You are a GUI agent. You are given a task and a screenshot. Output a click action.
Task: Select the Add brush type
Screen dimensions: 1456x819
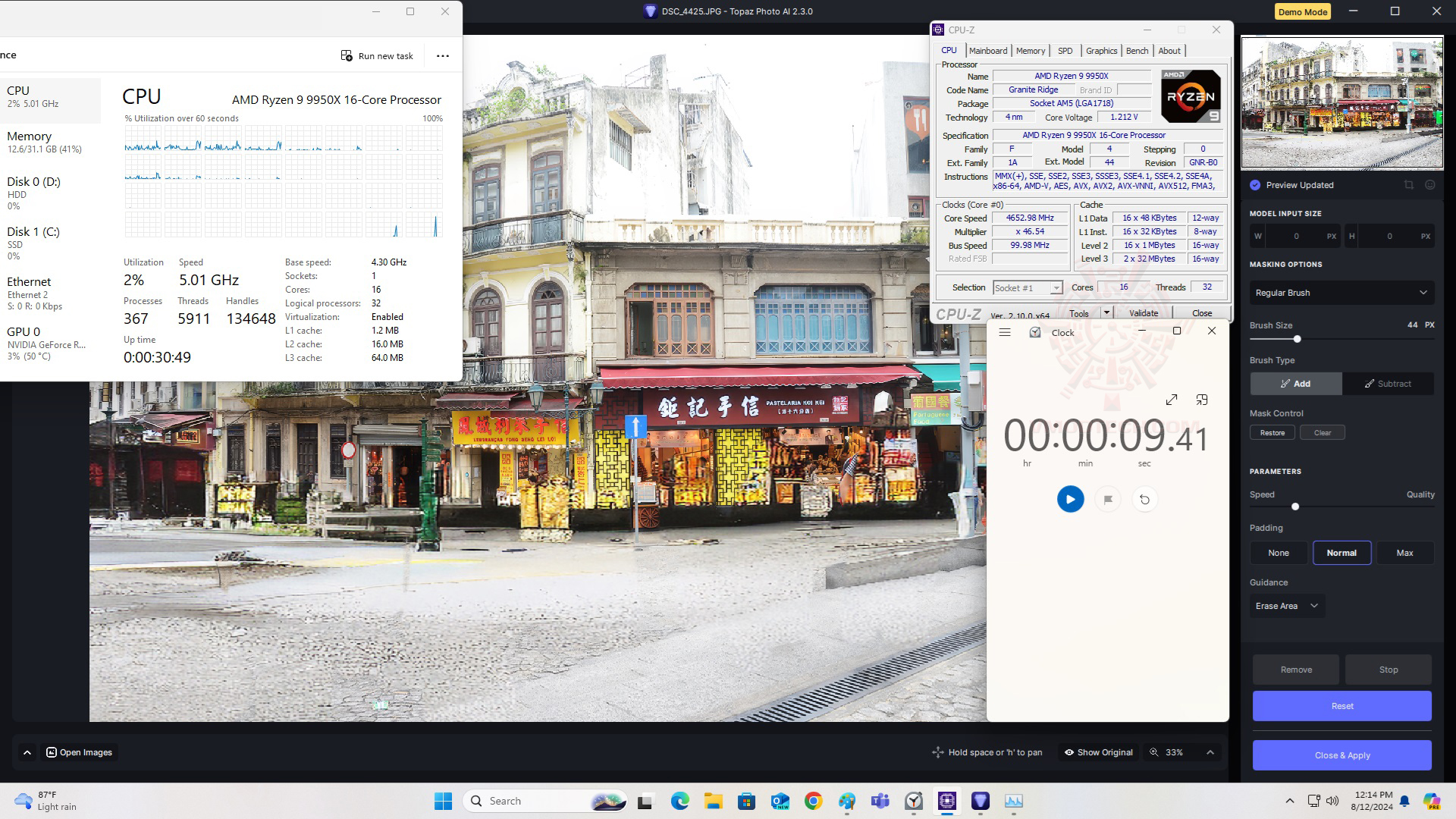click(x=1296, y=384)
